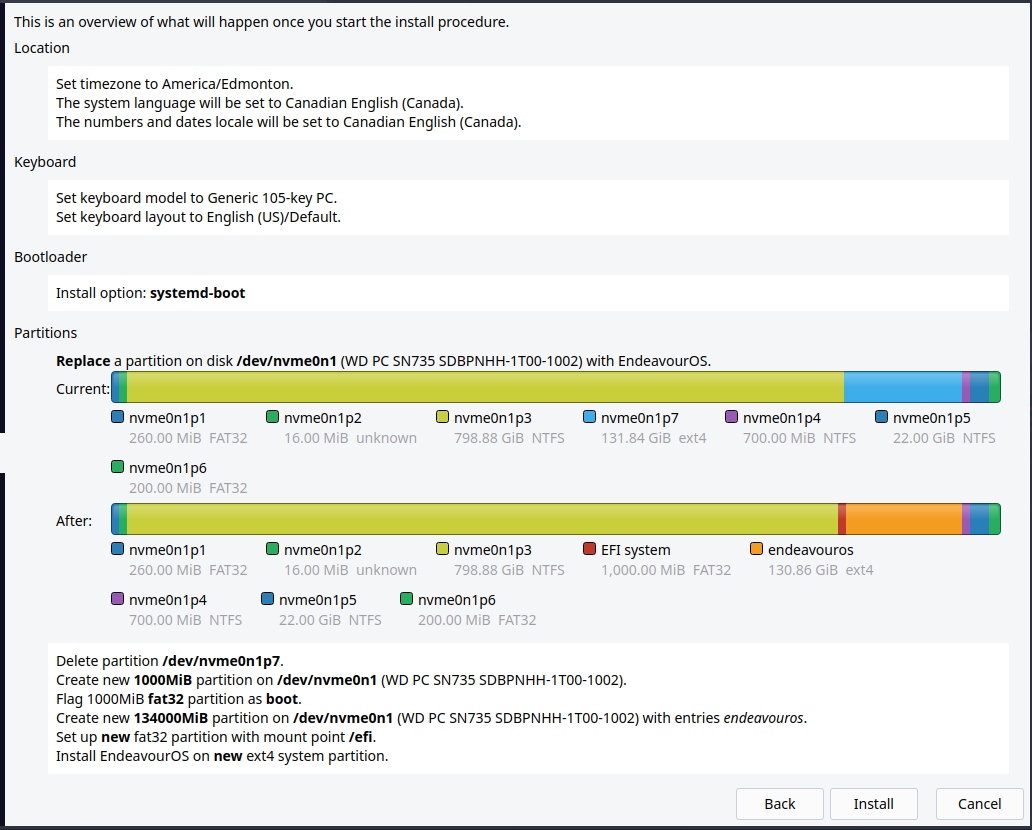This screenshot has height=830, width=1032.
Task: Select the orange endeavouros segment in After bar
Action: point(904,519)
